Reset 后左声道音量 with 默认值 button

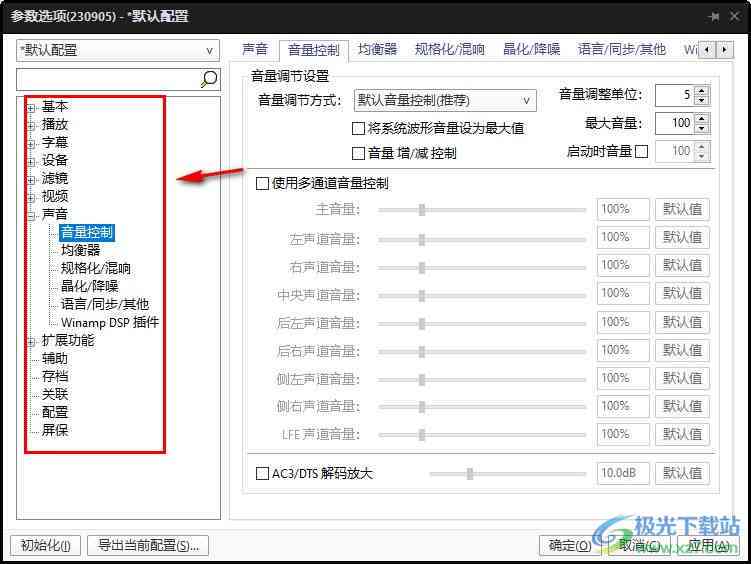coord(682,322)
